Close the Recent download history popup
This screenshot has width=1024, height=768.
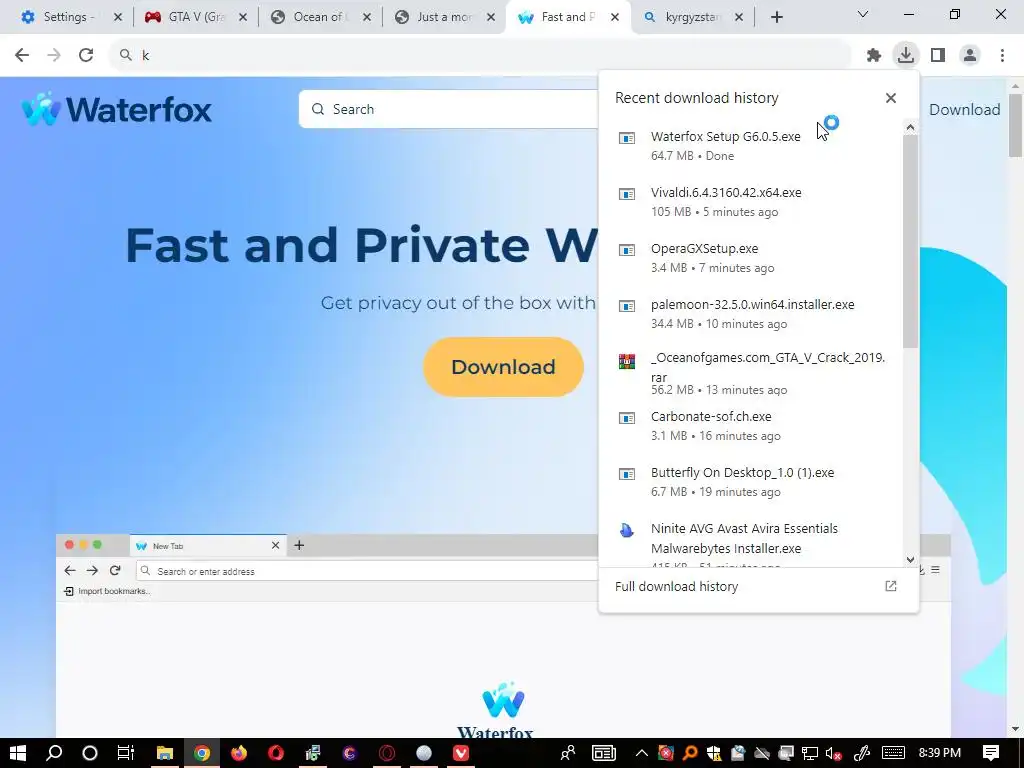891,98
